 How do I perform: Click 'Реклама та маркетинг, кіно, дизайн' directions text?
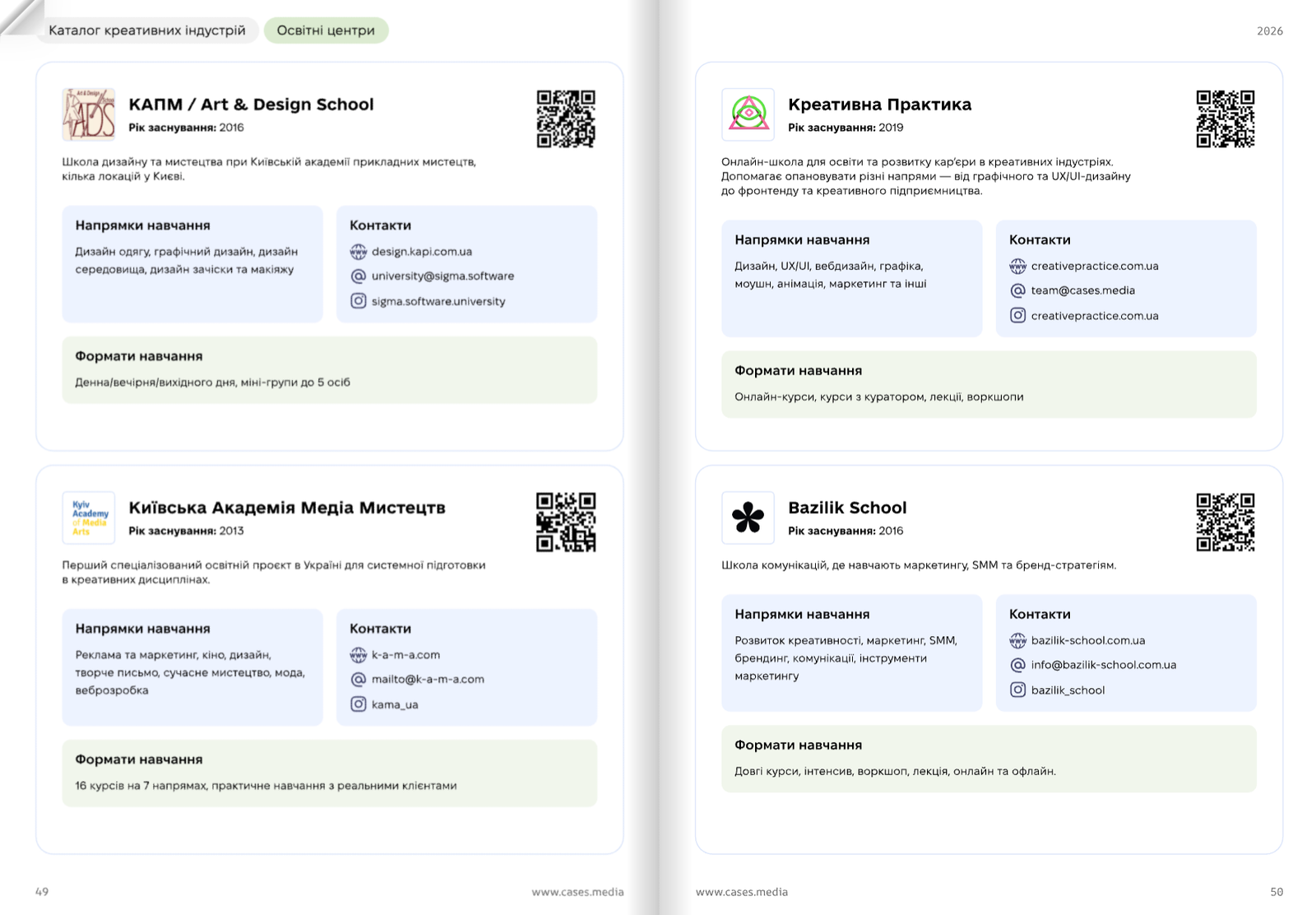point(190,672)
